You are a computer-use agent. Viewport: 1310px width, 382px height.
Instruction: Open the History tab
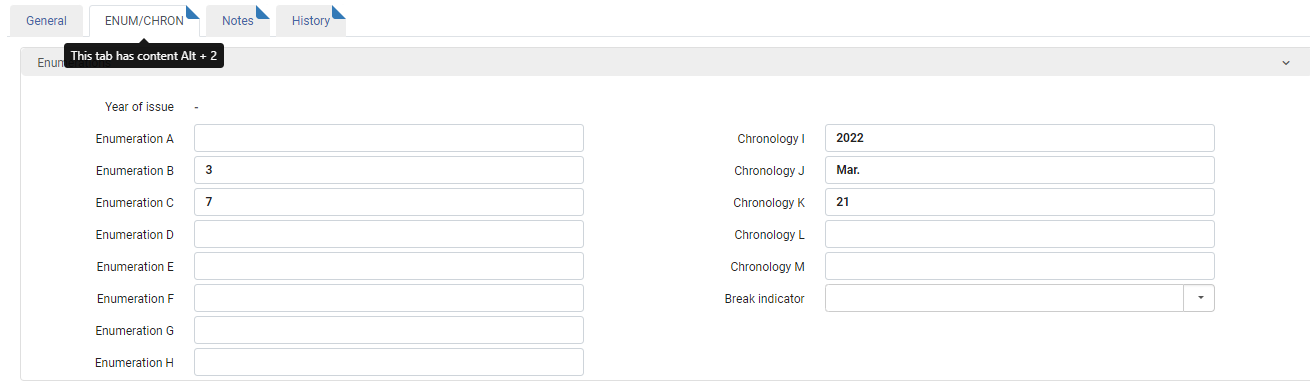point(311,21)
